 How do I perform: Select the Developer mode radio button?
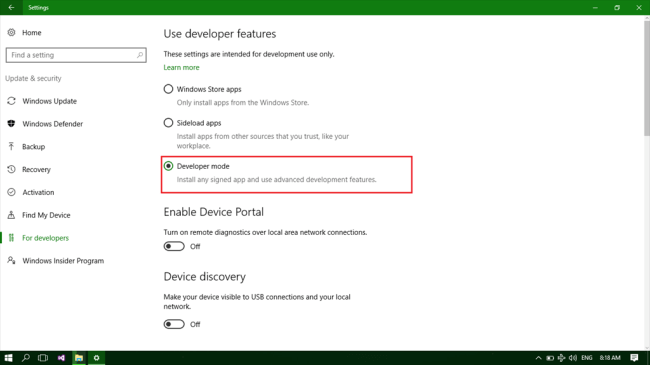click(x=168, y=166)
